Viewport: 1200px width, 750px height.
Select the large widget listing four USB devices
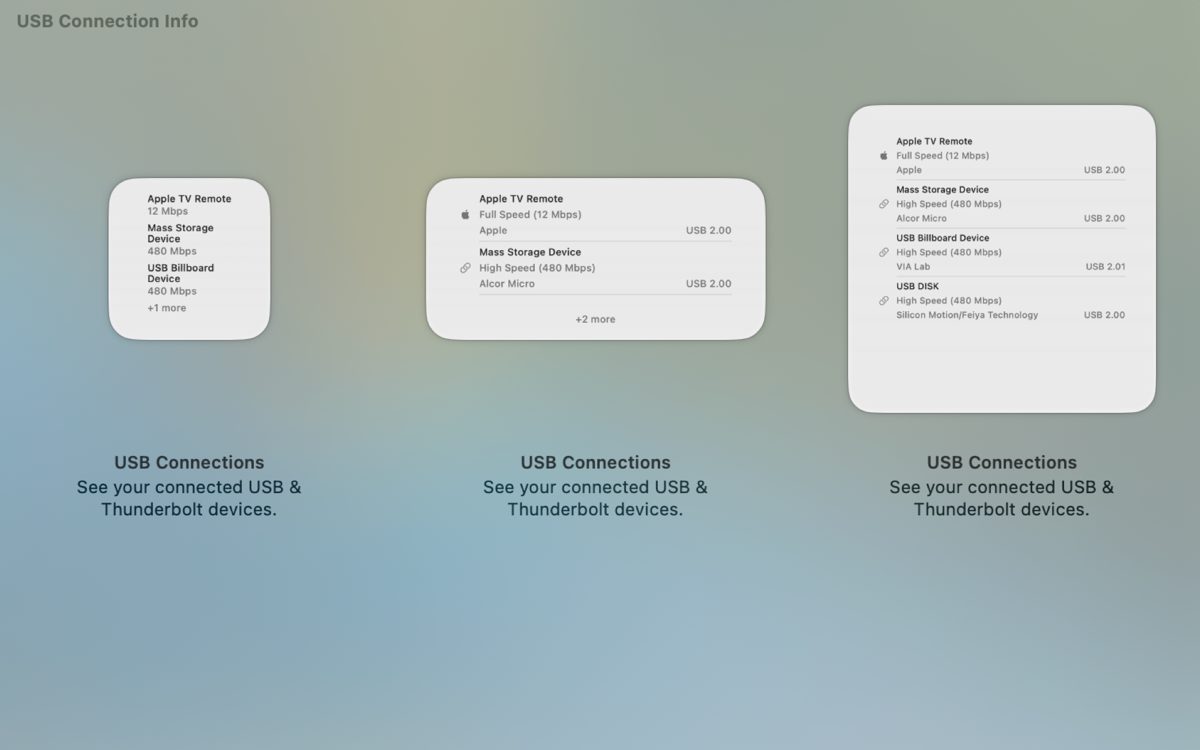1002,259
